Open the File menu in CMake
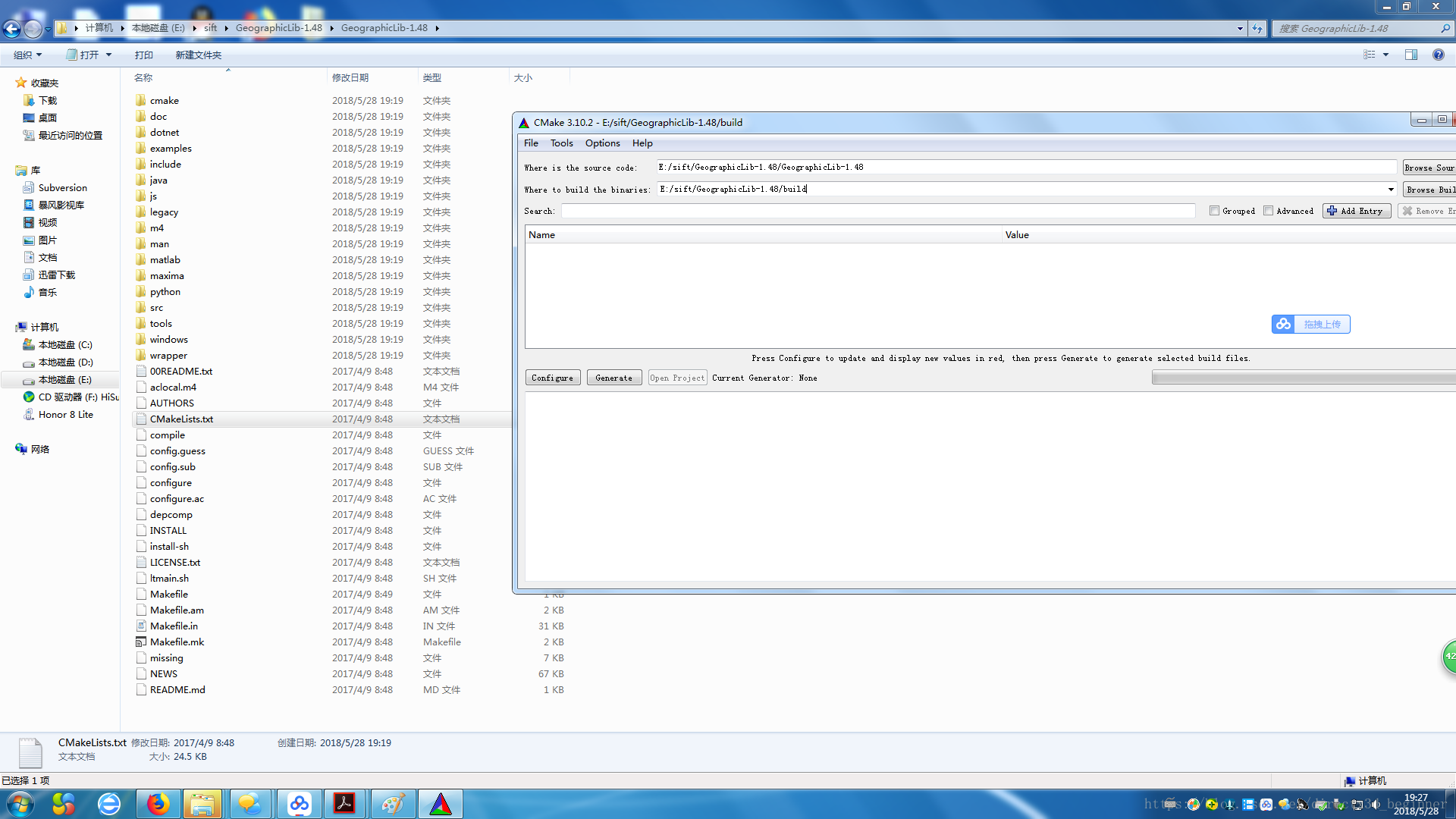This screenshot has height=819, width=1456. pyautogui.click(x=531, y=143)
